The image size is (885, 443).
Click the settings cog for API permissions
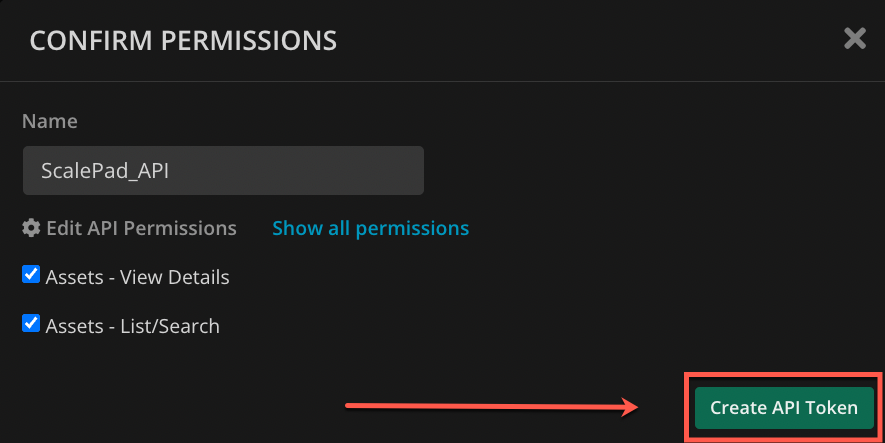(31, 228)
